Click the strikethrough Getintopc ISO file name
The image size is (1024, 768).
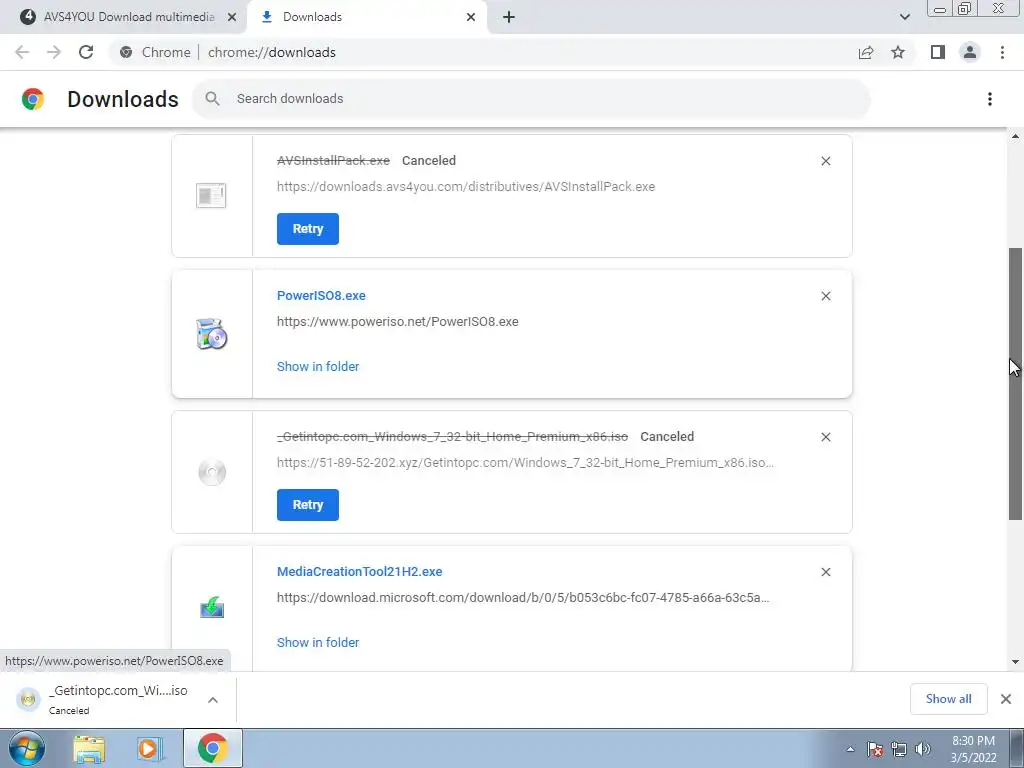coord(452,437)
